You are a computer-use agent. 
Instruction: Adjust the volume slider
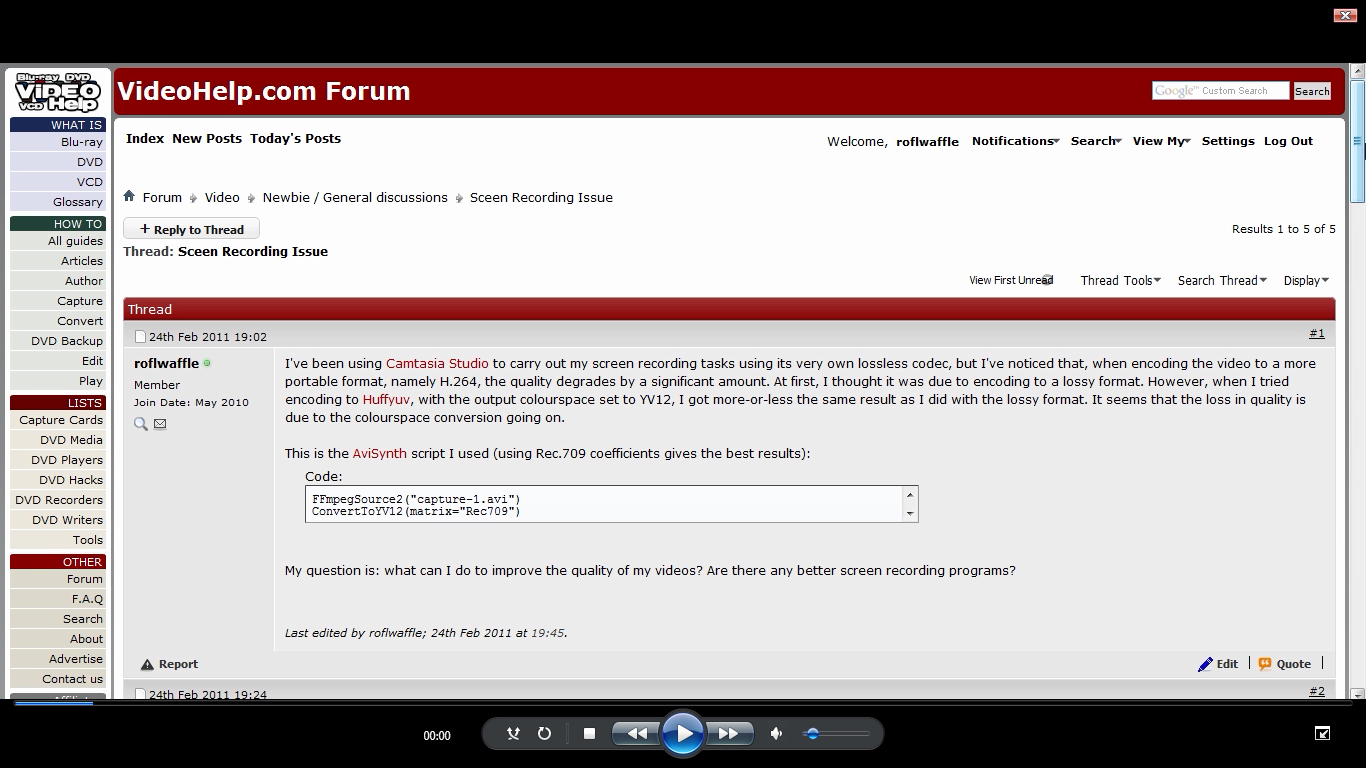(x=836, y=734)
